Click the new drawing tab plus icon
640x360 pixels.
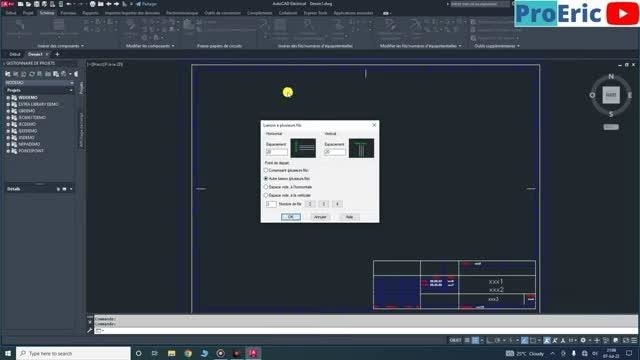[57, 54]
